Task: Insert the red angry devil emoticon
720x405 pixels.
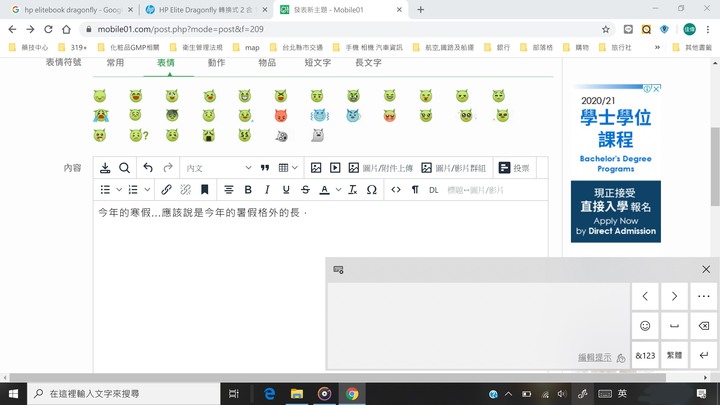Action: point(281,115)
